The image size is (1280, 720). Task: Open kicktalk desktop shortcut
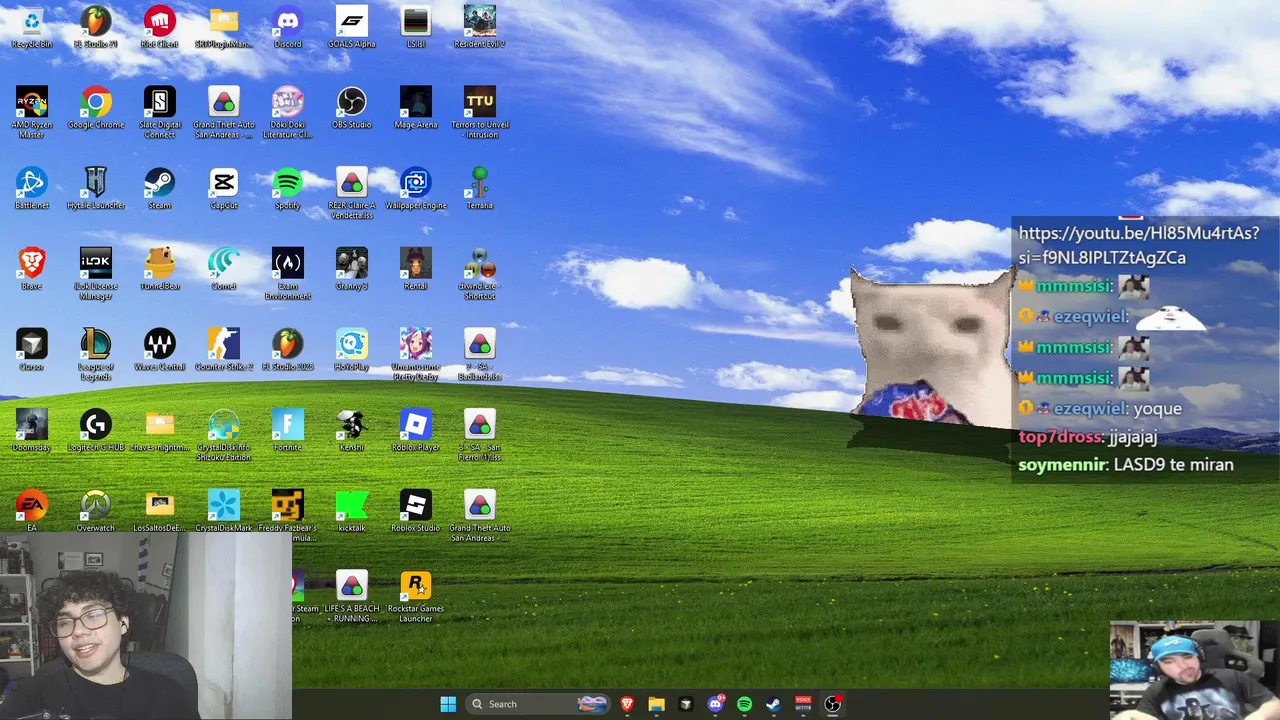(x=352, y=511)
